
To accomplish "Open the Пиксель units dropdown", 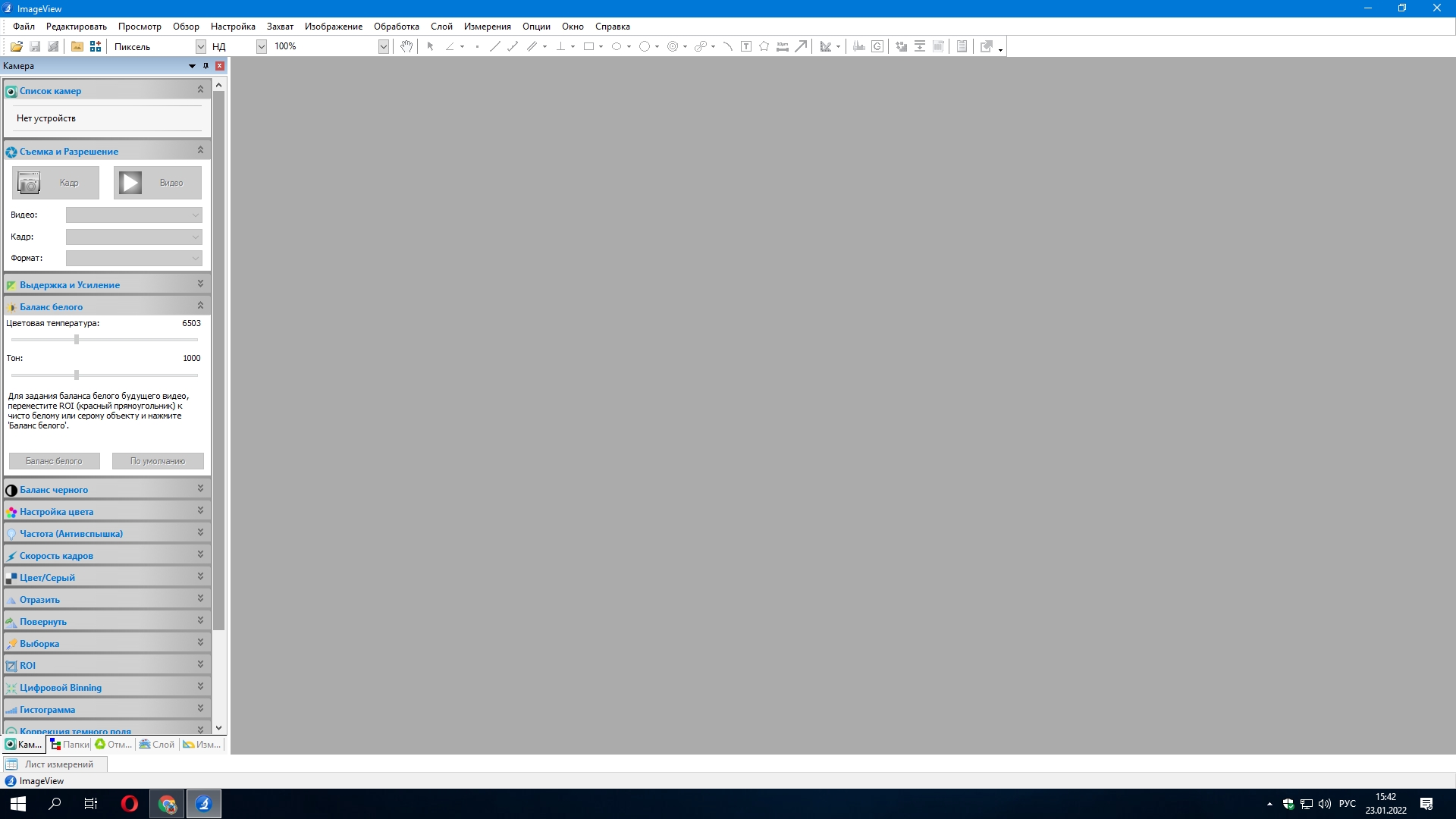I will (x=200, y=46).
